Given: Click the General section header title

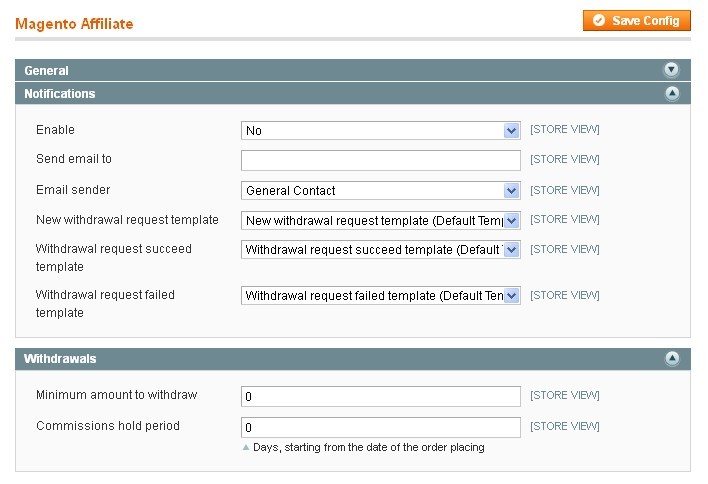Looking at the screenshot, I should [47, 71].
